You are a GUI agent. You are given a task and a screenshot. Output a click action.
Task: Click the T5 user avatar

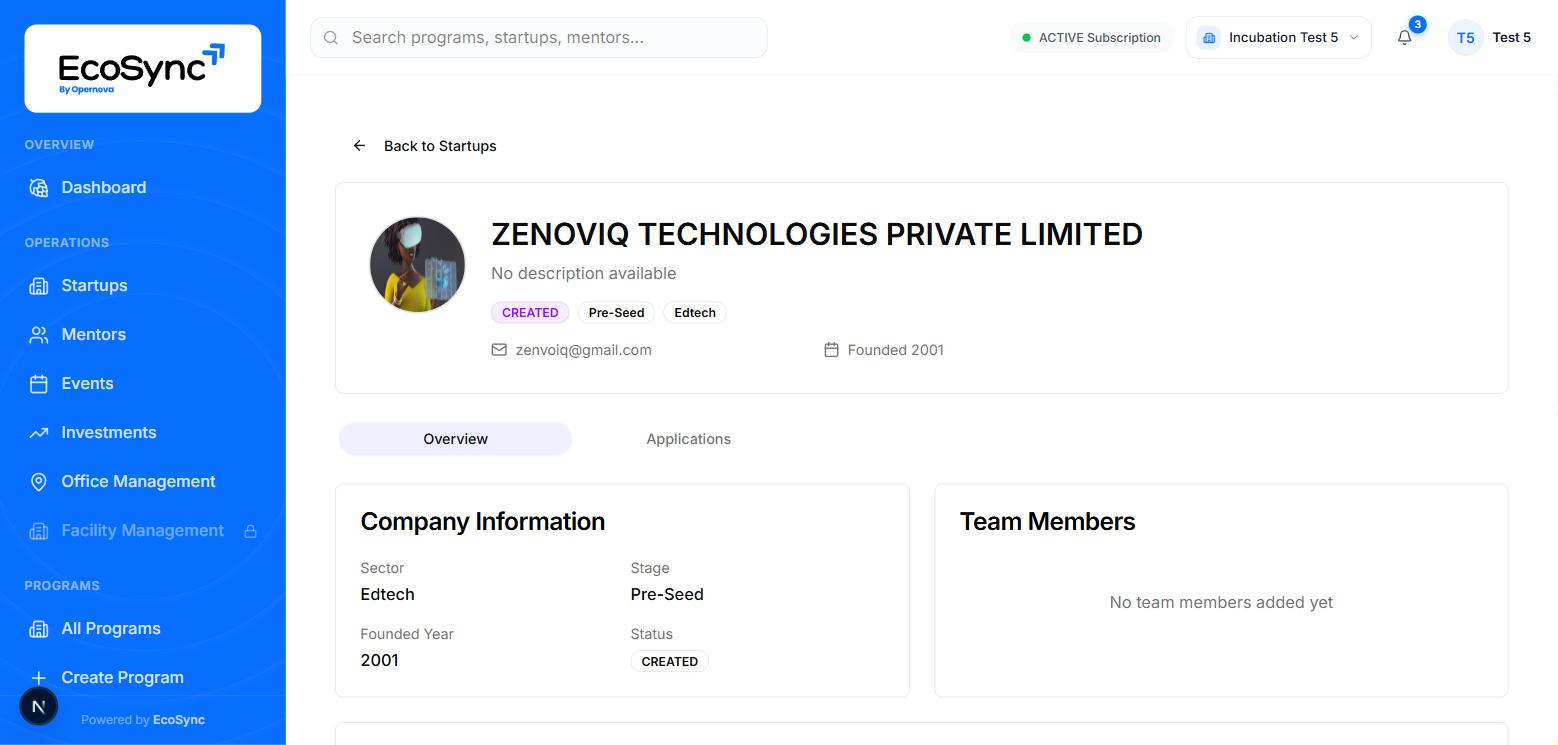1465,38
